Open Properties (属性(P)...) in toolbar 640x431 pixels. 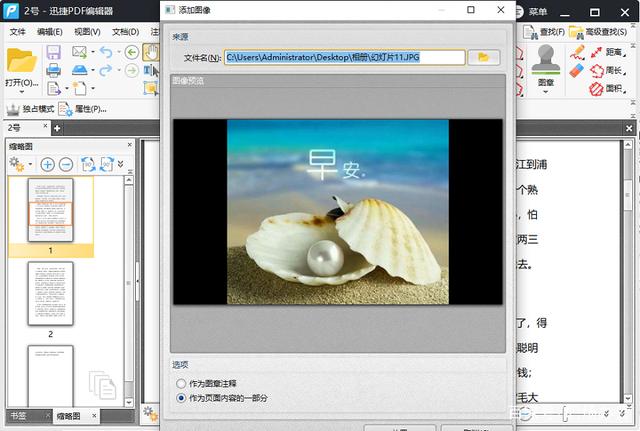[83, 109]
